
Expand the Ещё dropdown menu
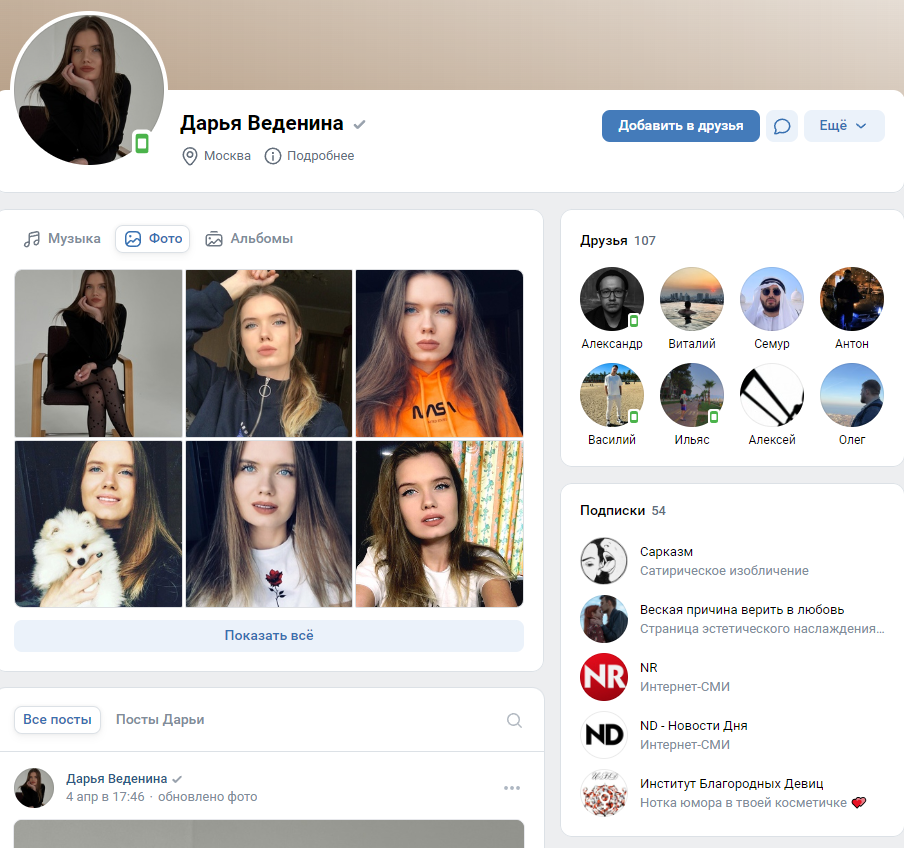[844, 126]
